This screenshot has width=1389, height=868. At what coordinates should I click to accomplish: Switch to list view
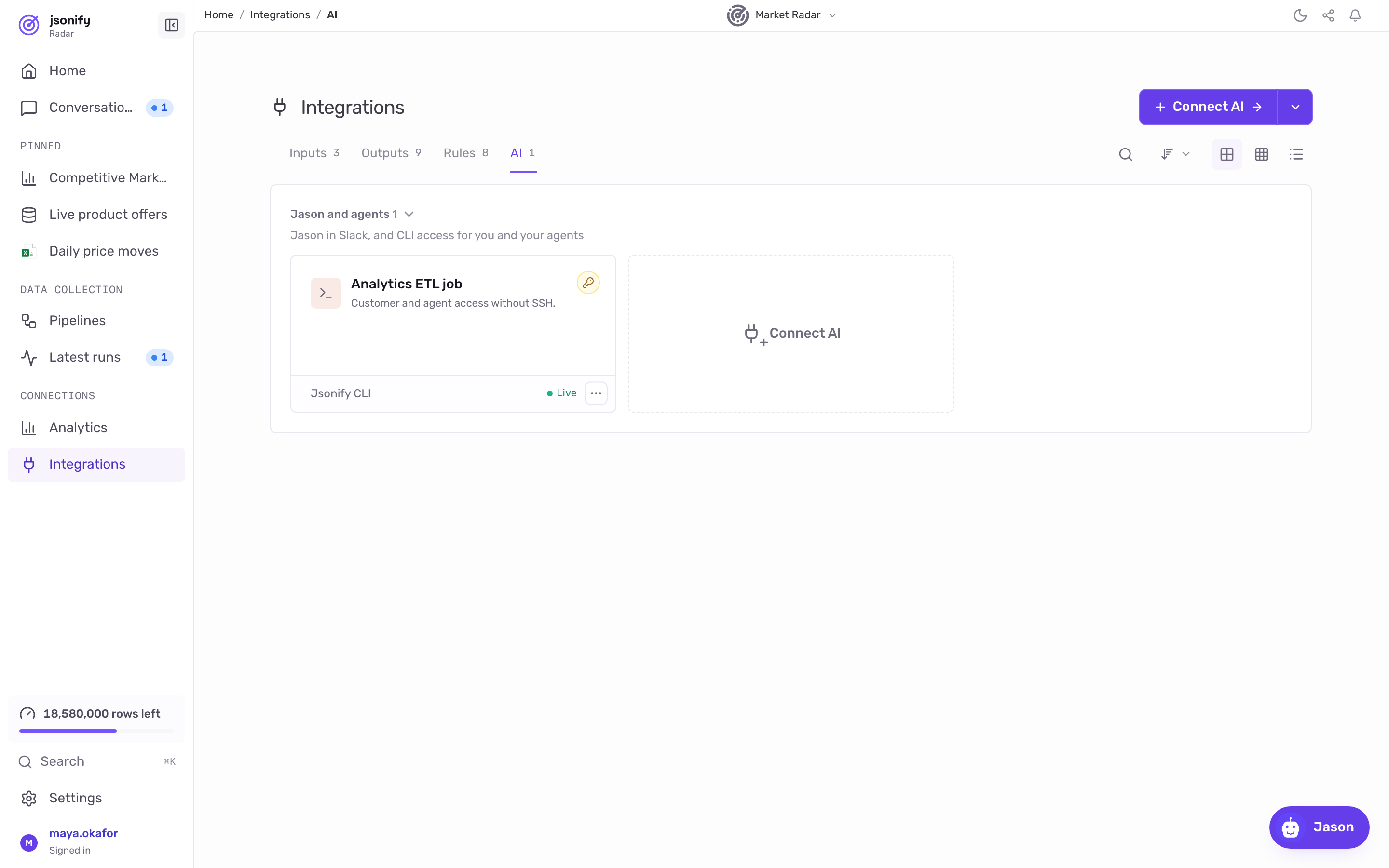pos(1296,154)
